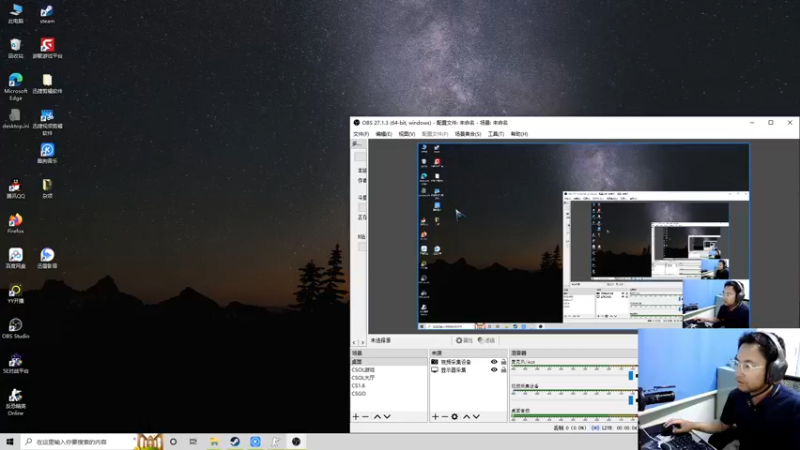Select the display capture source row
The width and height of the screenshot is (800, 450).
pyautogui.click(x=469, y=370)
